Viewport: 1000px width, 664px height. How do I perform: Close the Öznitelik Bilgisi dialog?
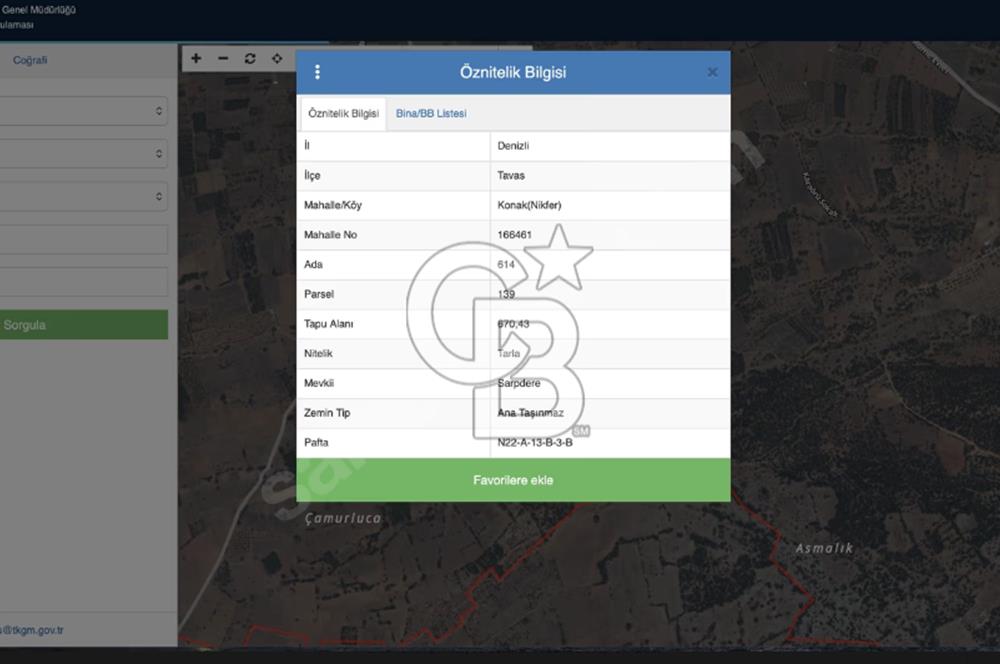click(x=712, y=72)
